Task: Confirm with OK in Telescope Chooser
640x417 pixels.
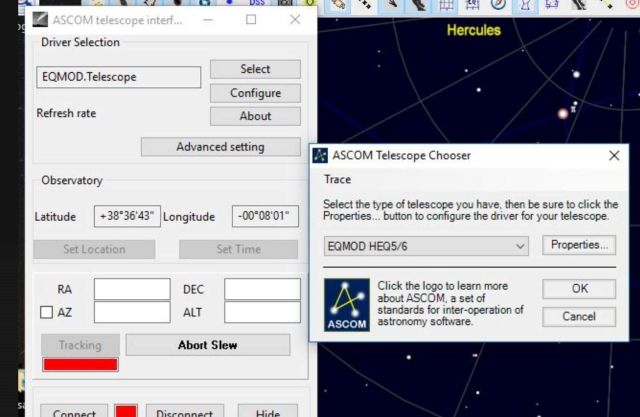Action: [x=579, y=289]
